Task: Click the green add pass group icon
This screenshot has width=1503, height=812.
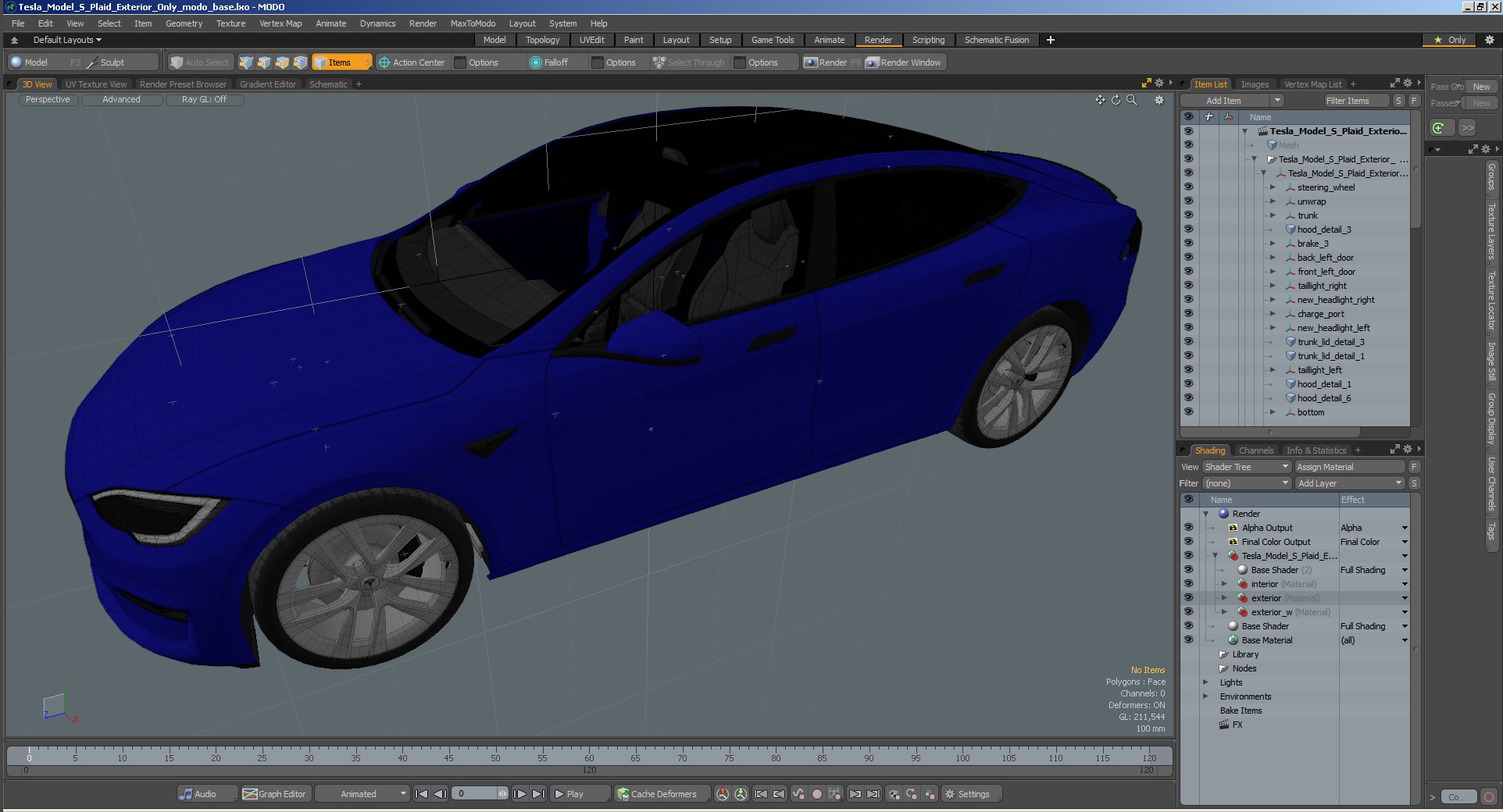Action: pos(1438,128)
